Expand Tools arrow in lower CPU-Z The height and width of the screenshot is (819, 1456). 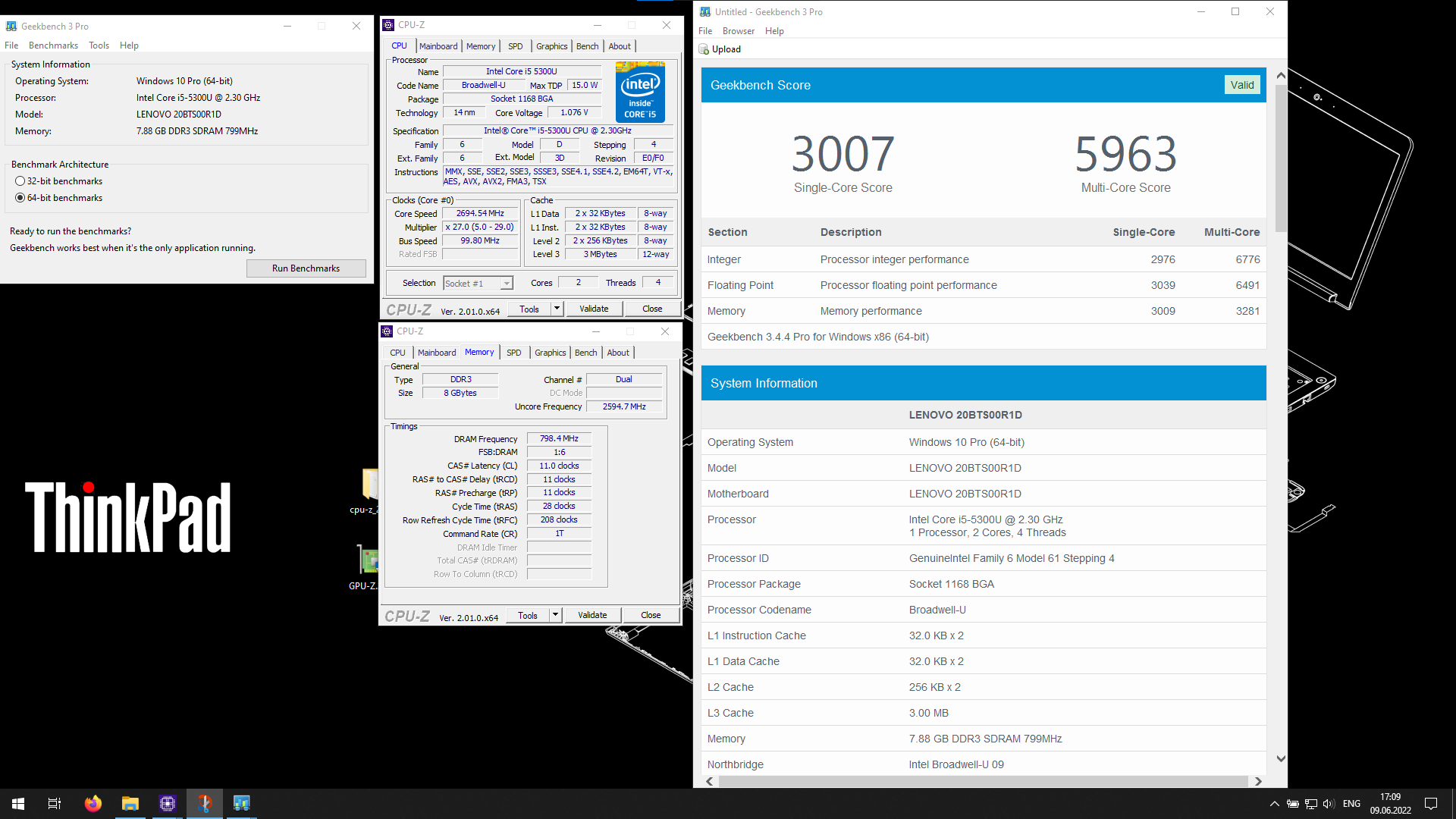point(555,615)
